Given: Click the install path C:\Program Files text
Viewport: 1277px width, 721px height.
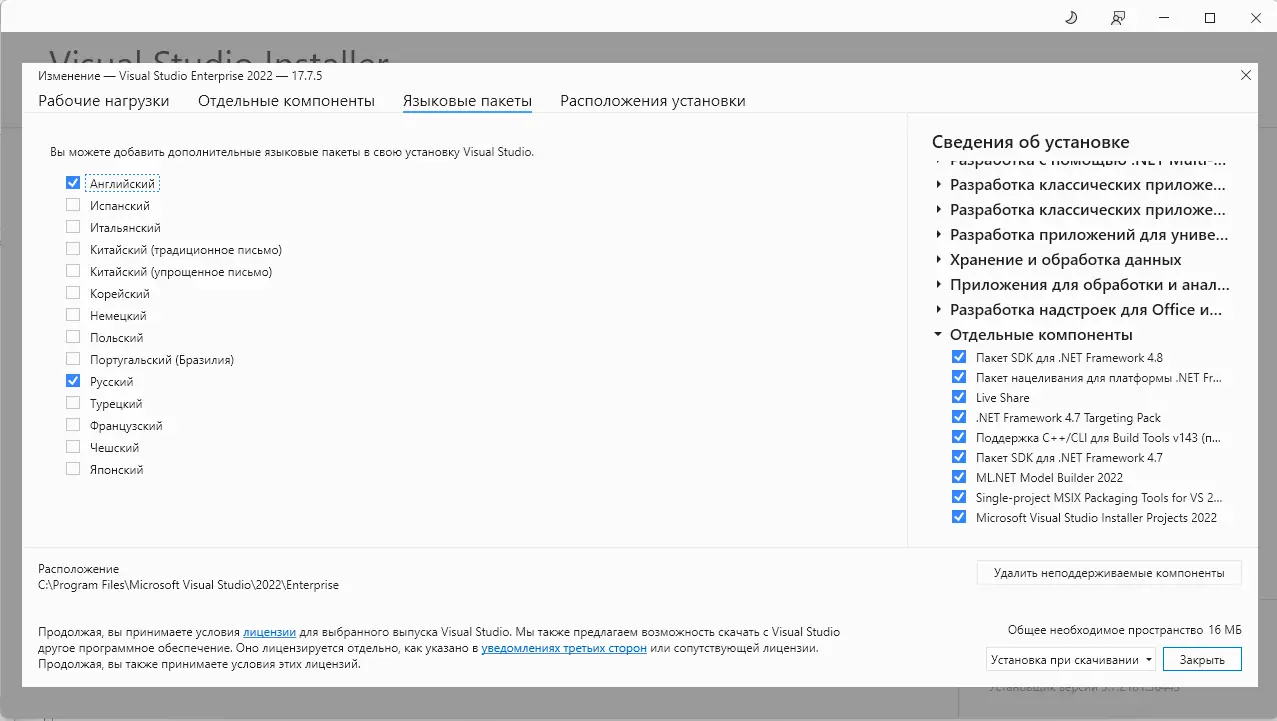Looking at the screenshot, I should click(188, 585).
